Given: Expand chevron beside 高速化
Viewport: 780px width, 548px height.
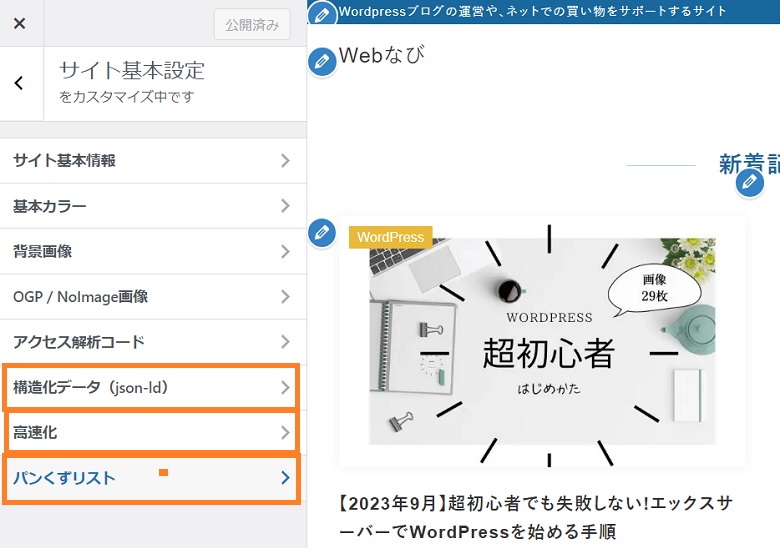Looking at the screenshot, I should click(x=285, y=432).
